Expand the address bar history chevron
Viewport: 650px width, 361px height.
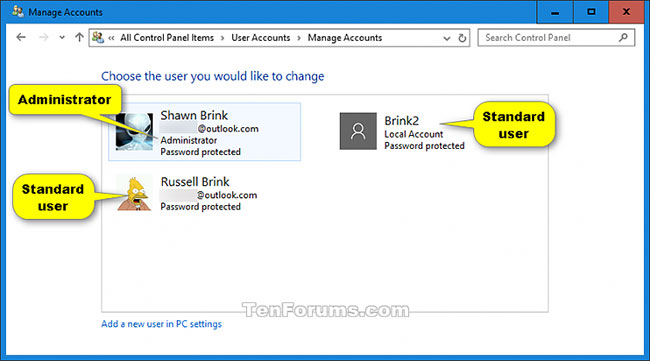446,38
